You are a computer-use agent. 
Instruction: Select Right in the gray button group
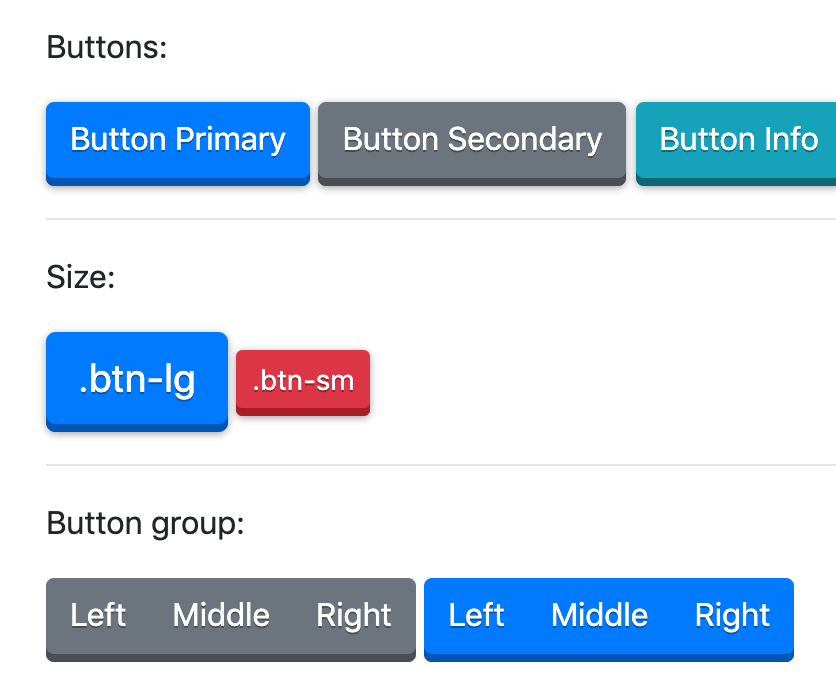[354, 619]
